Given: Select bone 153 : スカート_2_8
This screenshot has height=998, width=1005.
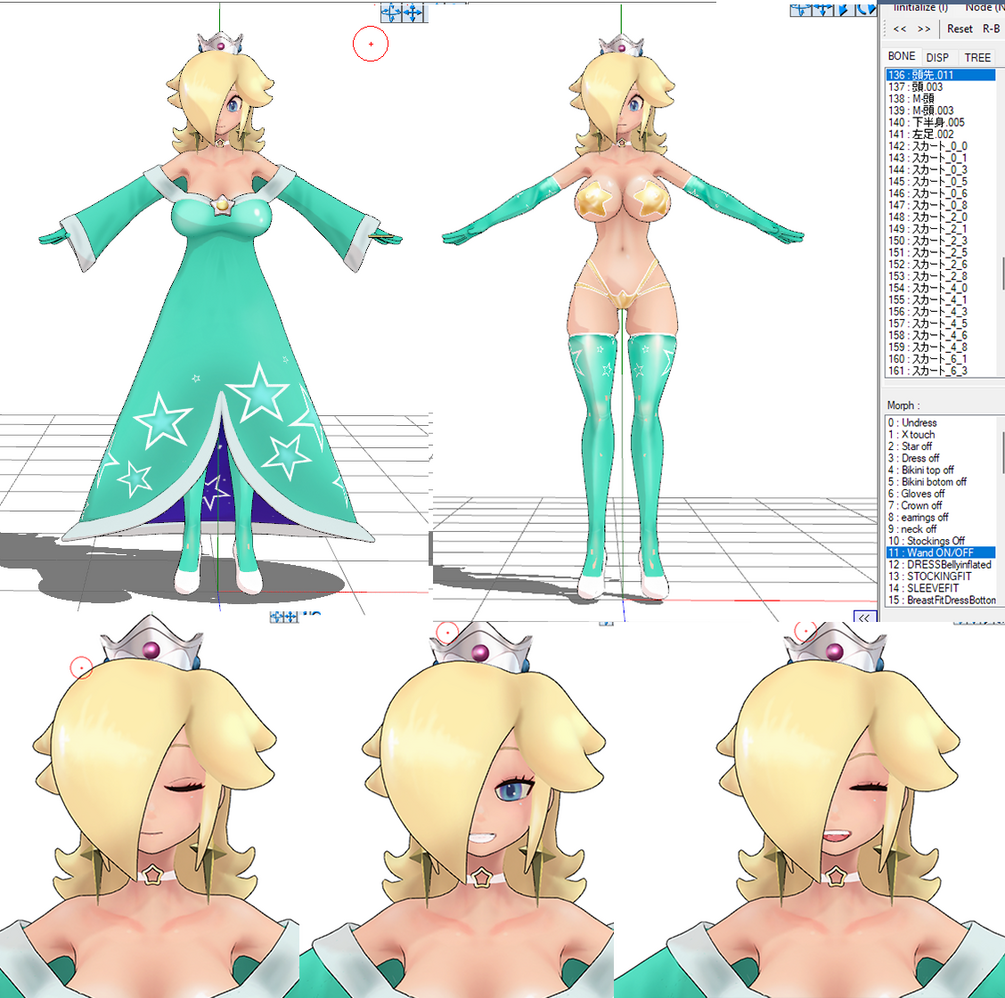Looking at the screenshot, I should [x=940, y=276].
